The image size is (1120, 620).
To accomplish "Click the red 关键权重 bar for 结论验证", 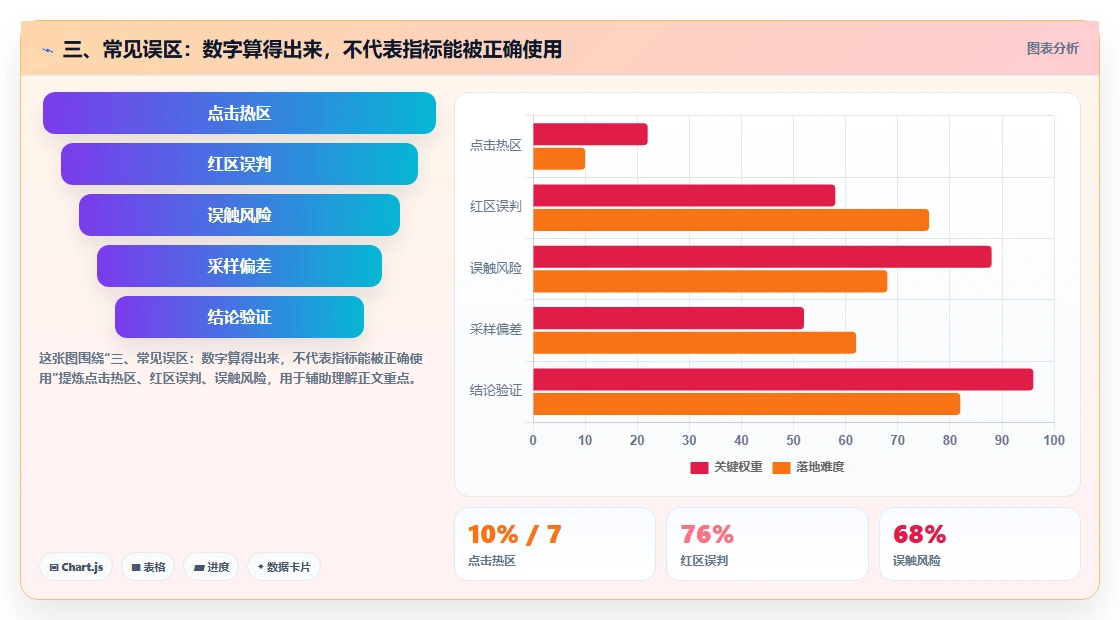I will tap(783, 380).
